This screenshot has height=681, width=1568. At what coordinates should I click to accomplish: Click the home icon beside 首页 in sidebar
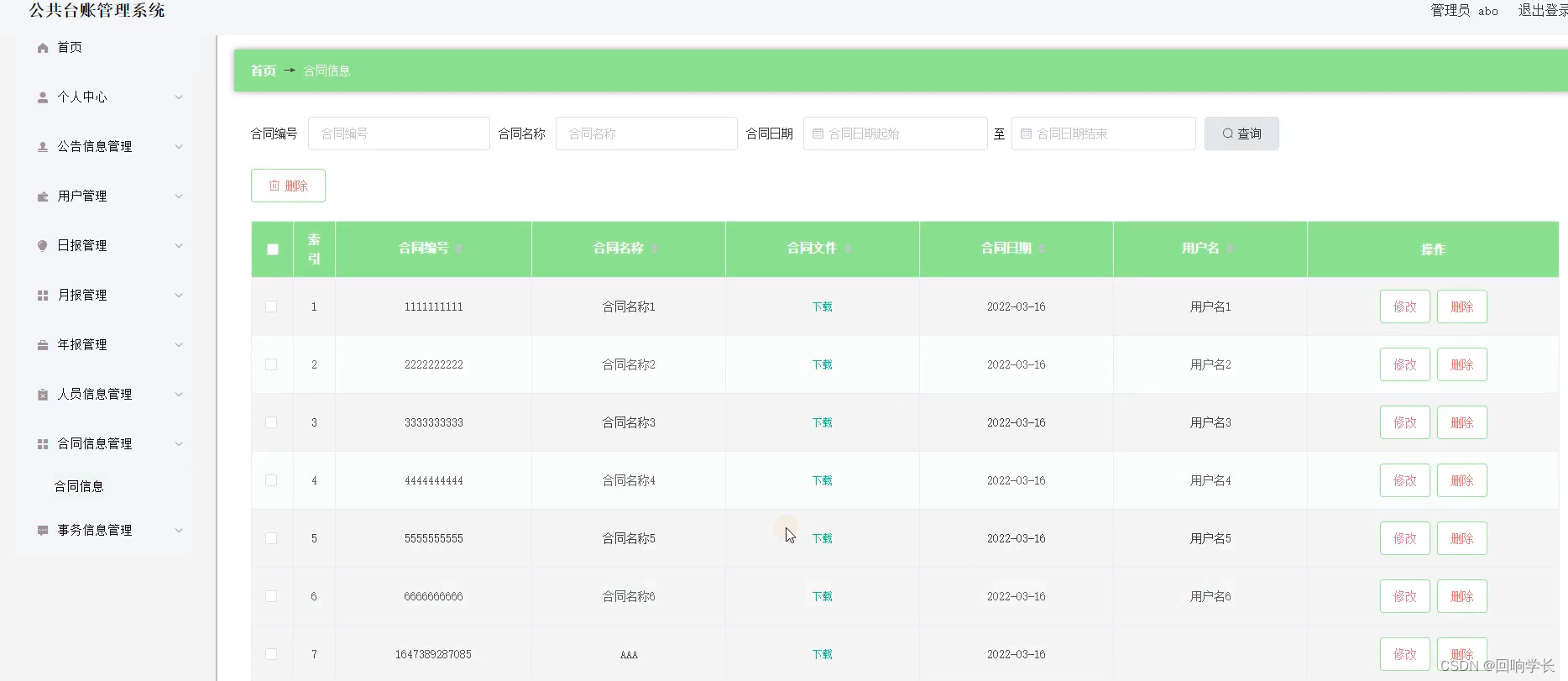tap(43, 48)
